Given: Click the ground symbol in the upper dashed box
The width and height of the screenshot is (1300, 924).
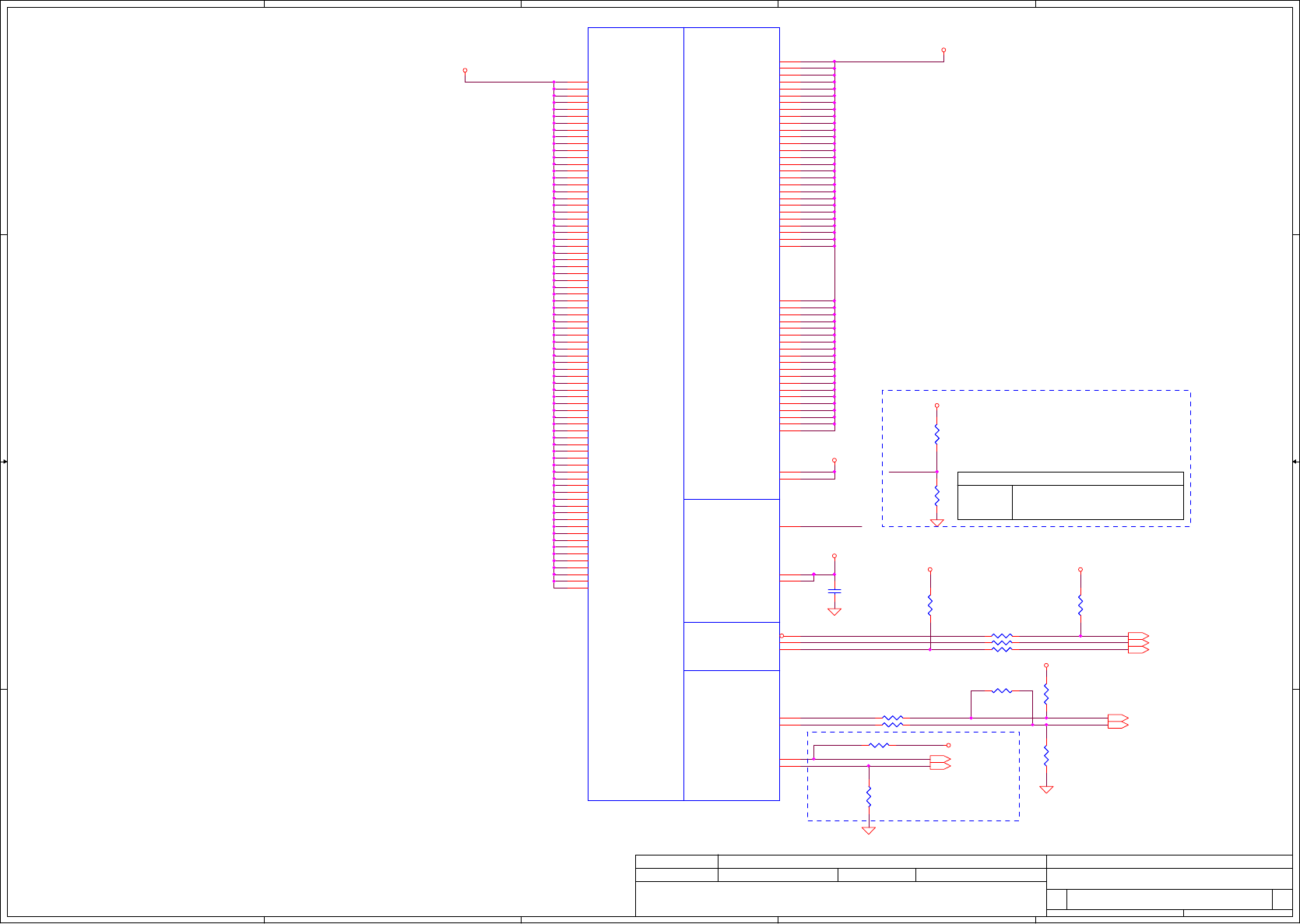Looking at the screenshot, I should point(937,523).
